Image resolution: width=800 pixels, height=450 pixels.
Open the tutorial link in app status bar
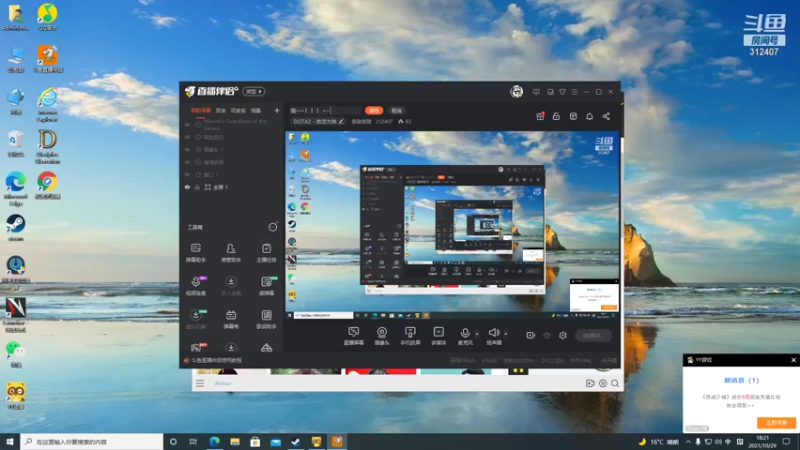(216, 360)
